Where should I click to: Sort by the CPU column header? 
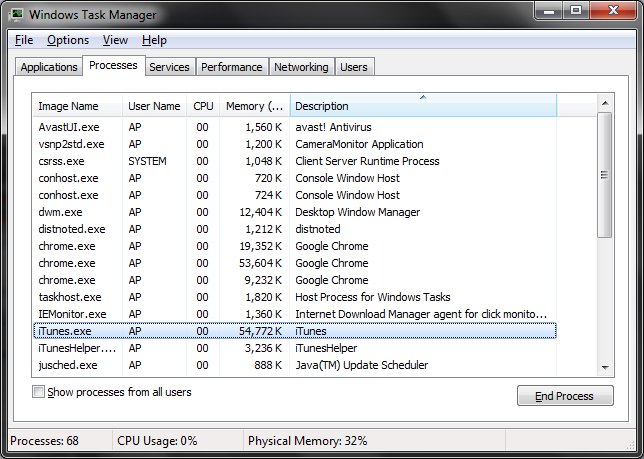(x=203, y=106)
